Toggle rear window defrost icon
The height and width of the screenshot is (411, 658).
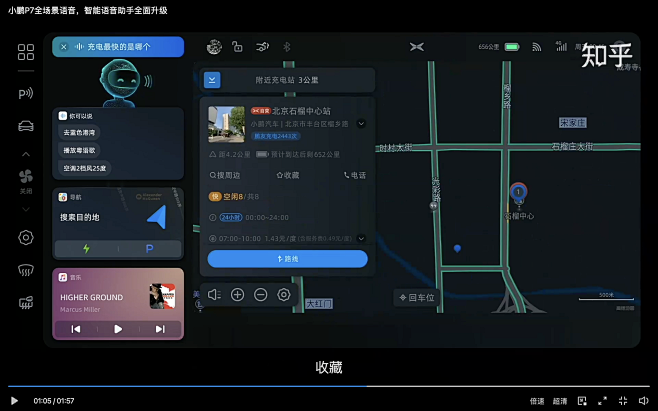26,302
